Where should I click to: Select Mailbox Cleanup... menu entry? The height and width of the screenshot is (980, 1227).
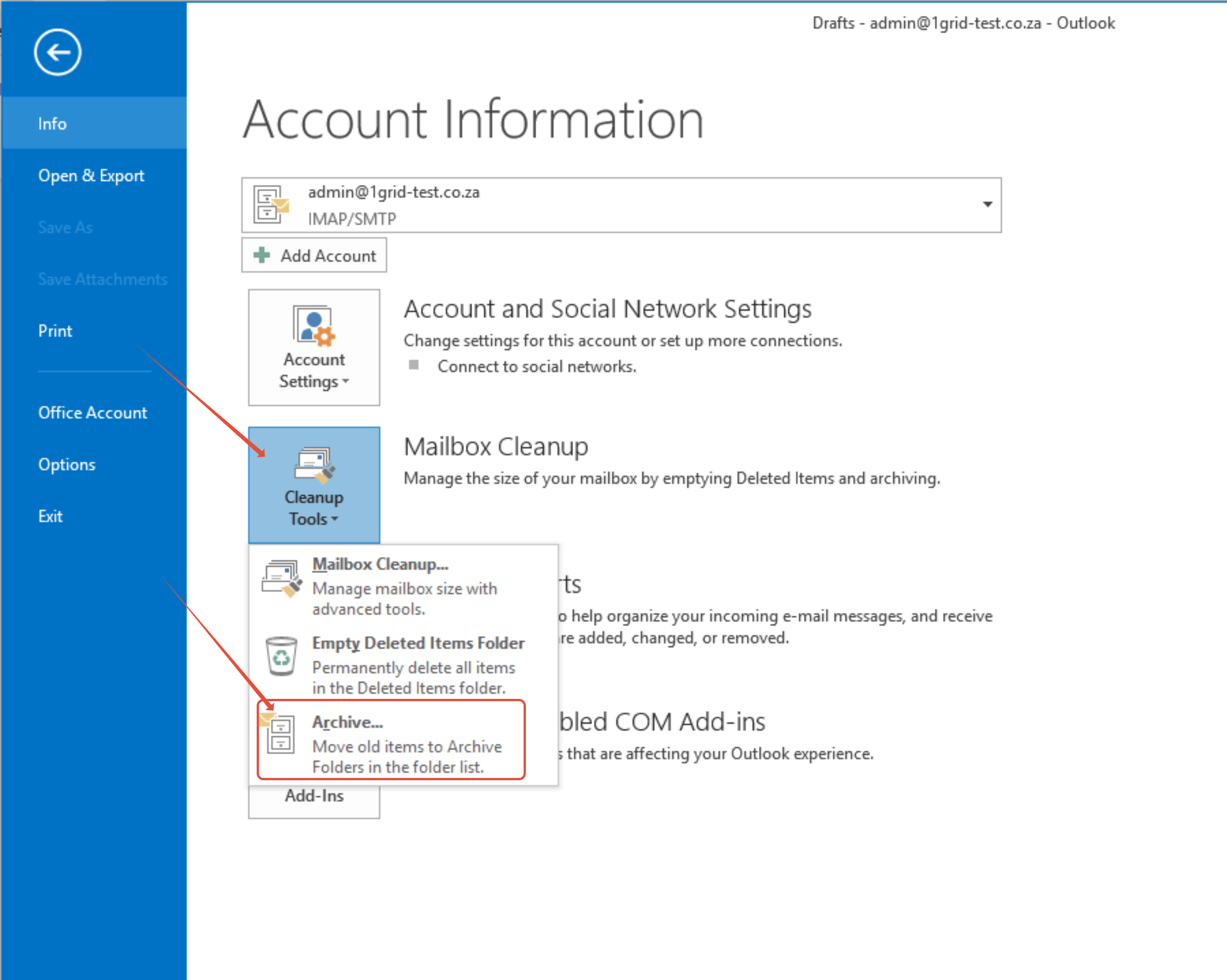point(380,565)
